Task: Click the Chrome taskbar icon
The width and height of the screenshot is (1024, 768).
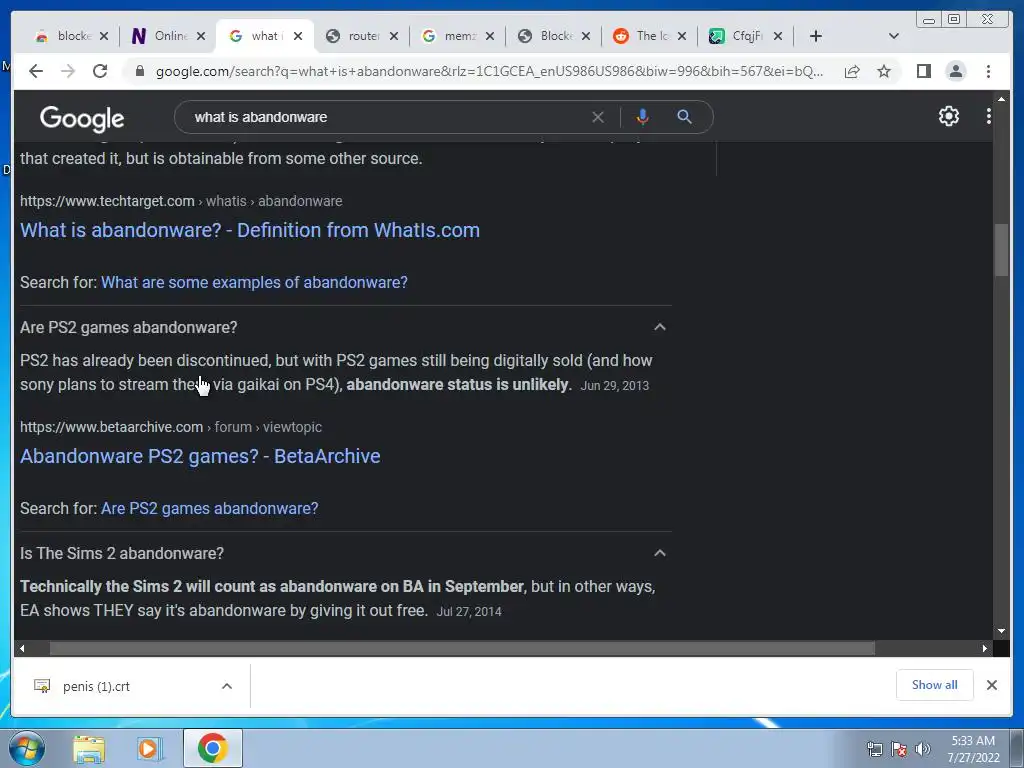Action: [x=212, y=748]
